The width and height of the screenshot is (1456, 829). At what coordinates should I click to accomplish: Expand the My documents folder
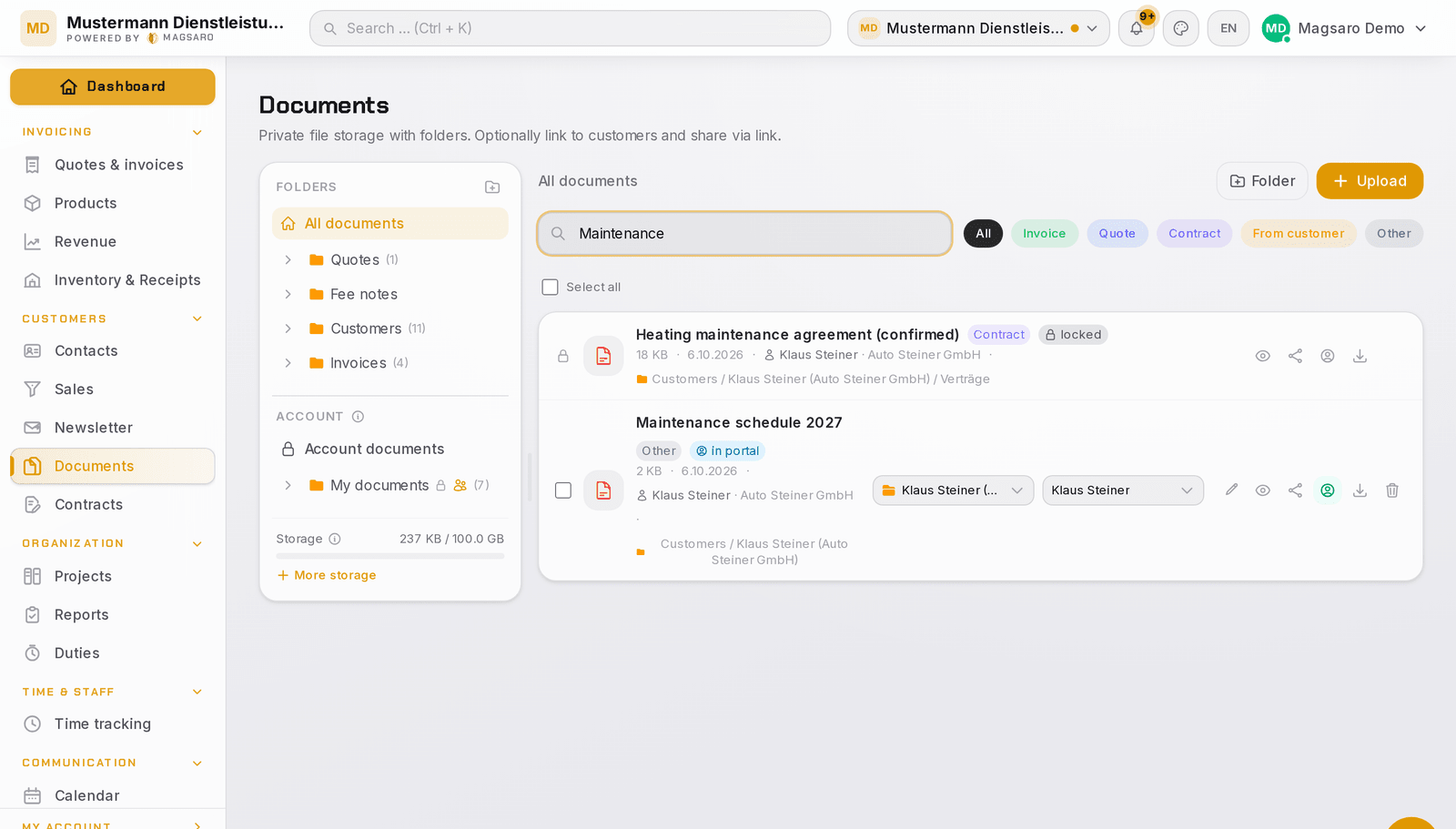[288, 485]
